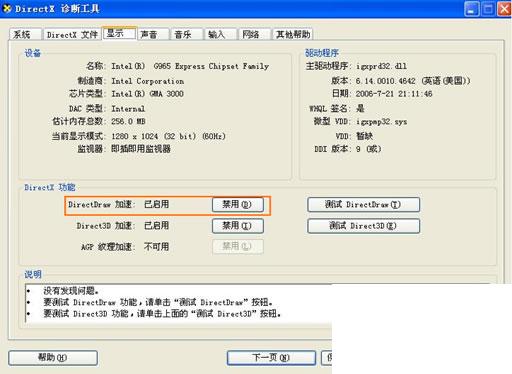Click the main driver 'igxprd32.dll'

(381, 66)
